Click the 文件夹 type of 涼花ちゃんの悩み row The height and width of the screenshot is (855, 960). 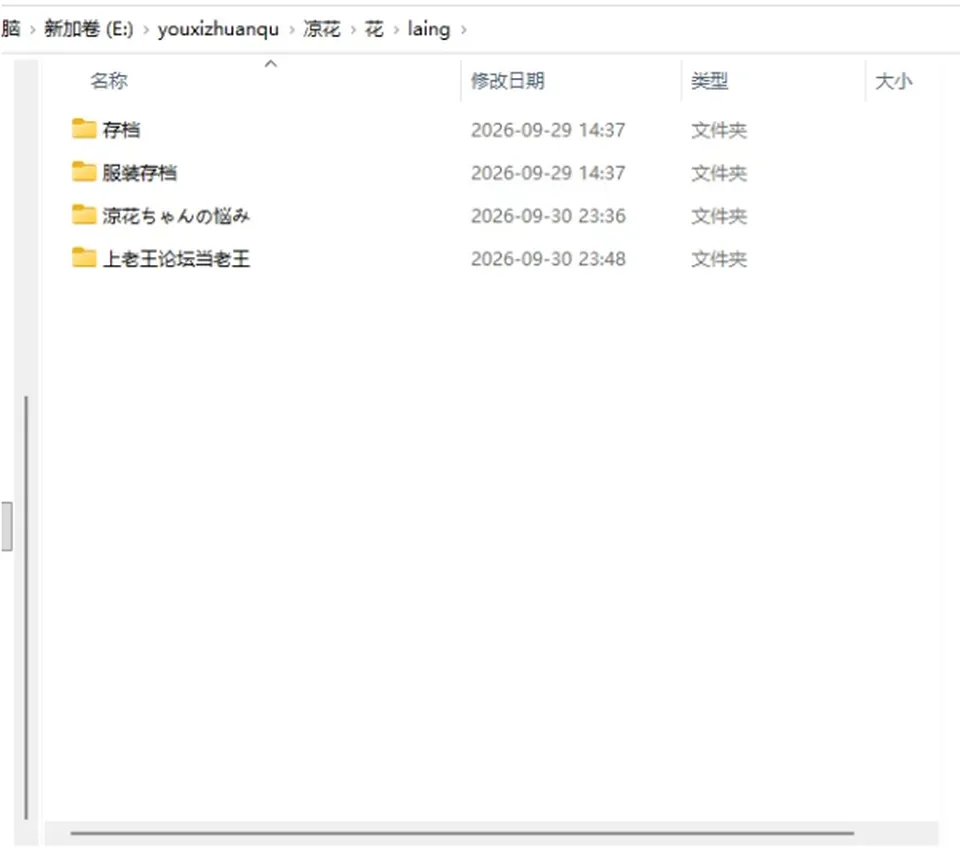[x=719, y=216]
